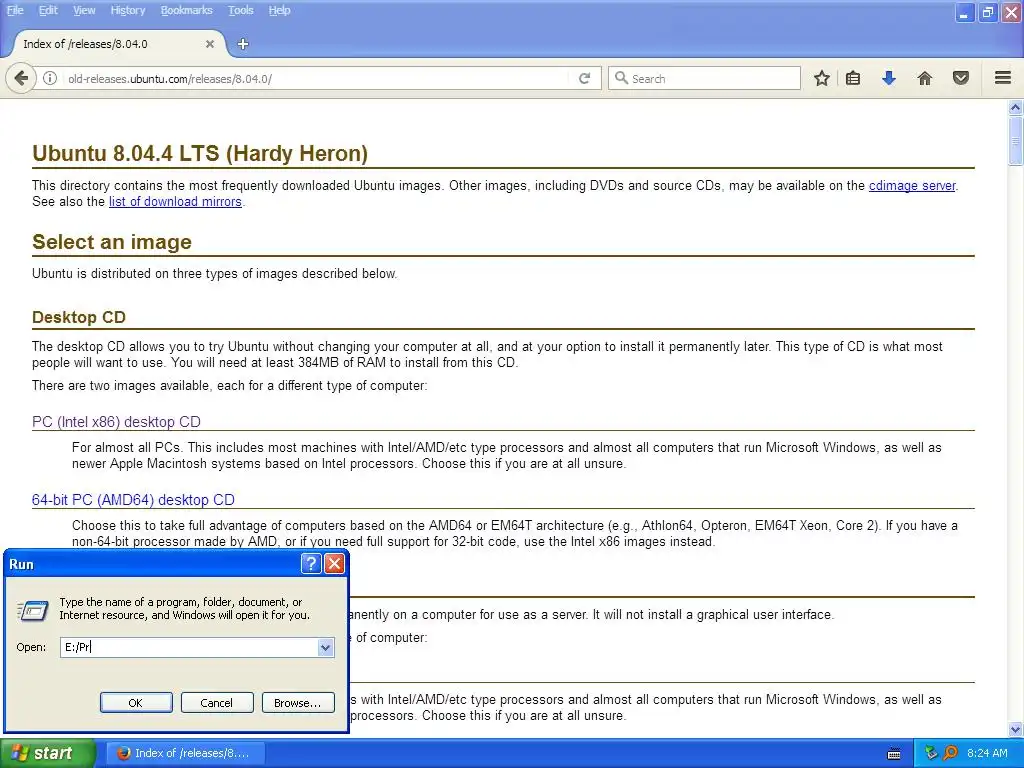Image resolution: width=1024 pixels, height=768 pixels.
Task: Click the Pocket icon in toolbar
Action: pyautogui.click(x=961, y=78)
